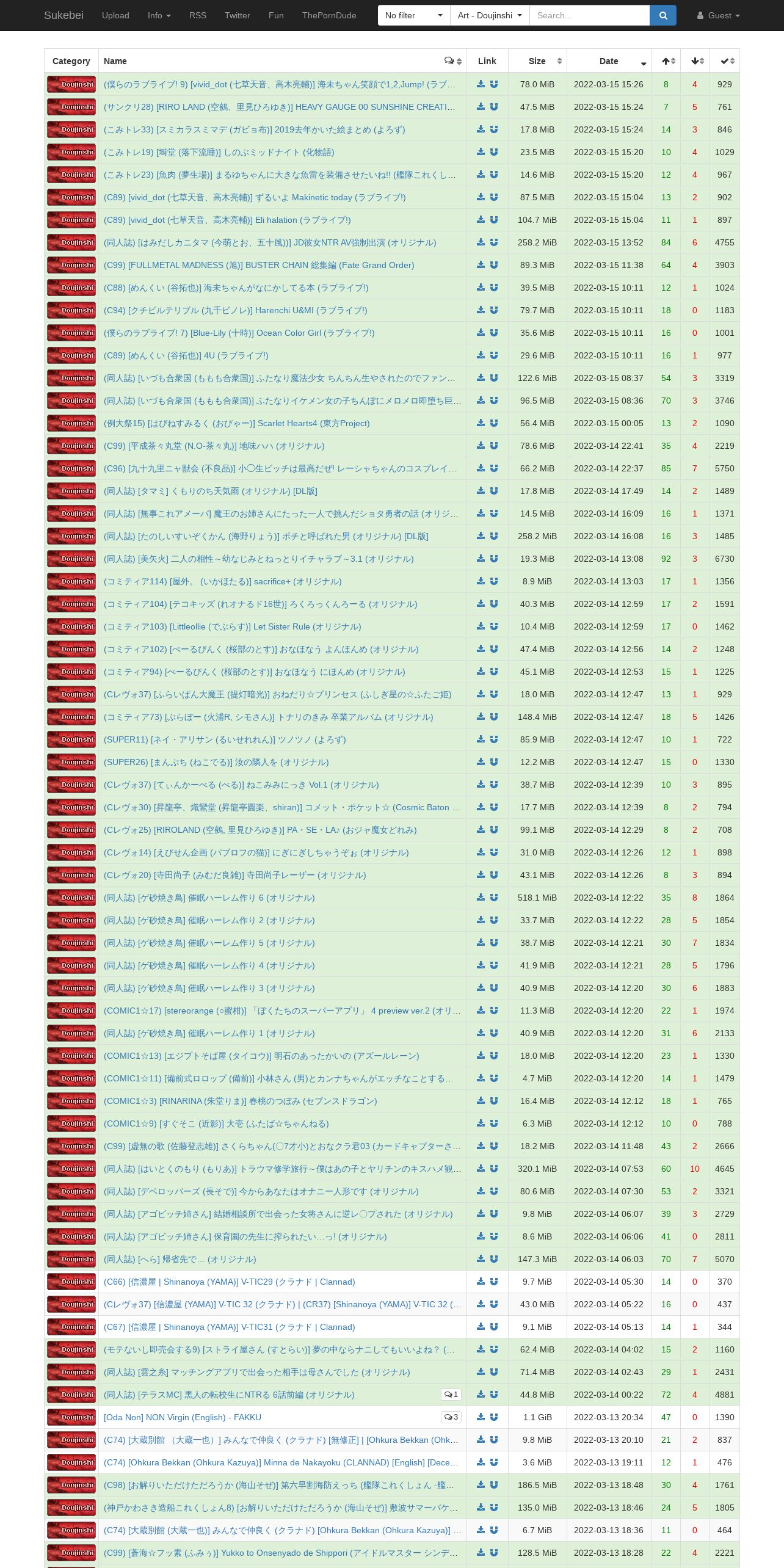Click completed count 5750
Viewport: 784px width, 1568px height.
point(725,468)
